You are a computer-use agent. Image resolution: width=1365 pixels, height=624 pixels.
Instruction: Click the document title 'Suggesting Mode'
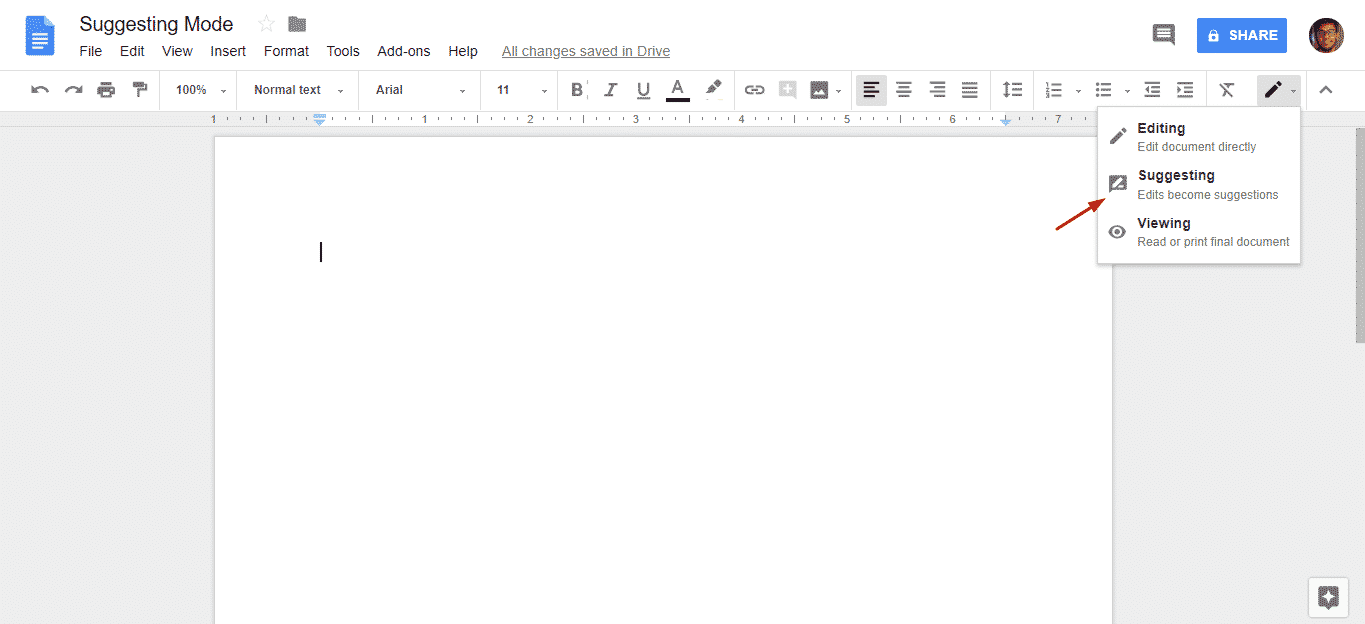pos(156,24)
